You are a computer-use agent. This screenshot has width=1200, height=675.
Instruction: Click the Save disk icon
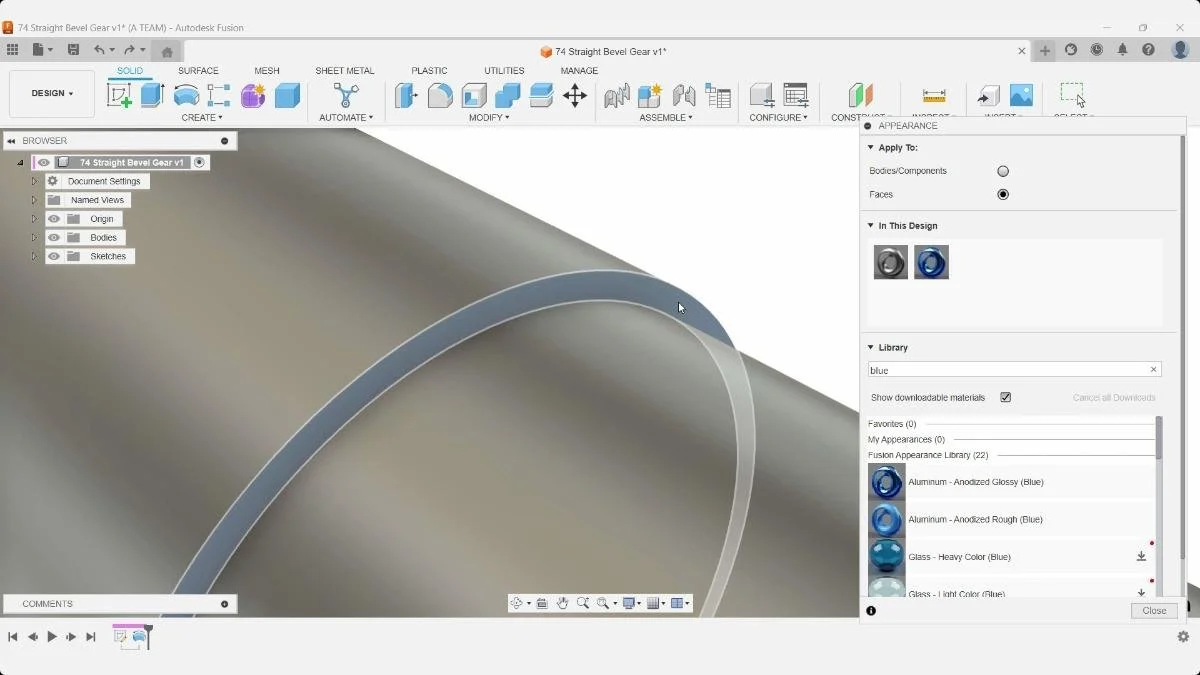73,50
